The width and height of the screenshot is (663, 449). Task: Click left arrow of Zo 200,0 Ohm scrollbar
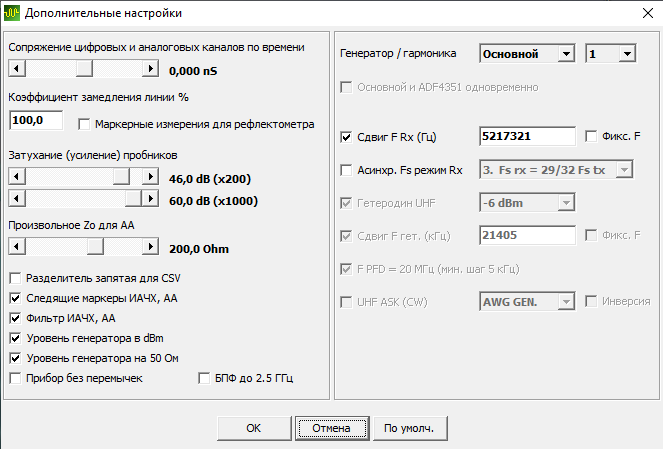[17, 246]
